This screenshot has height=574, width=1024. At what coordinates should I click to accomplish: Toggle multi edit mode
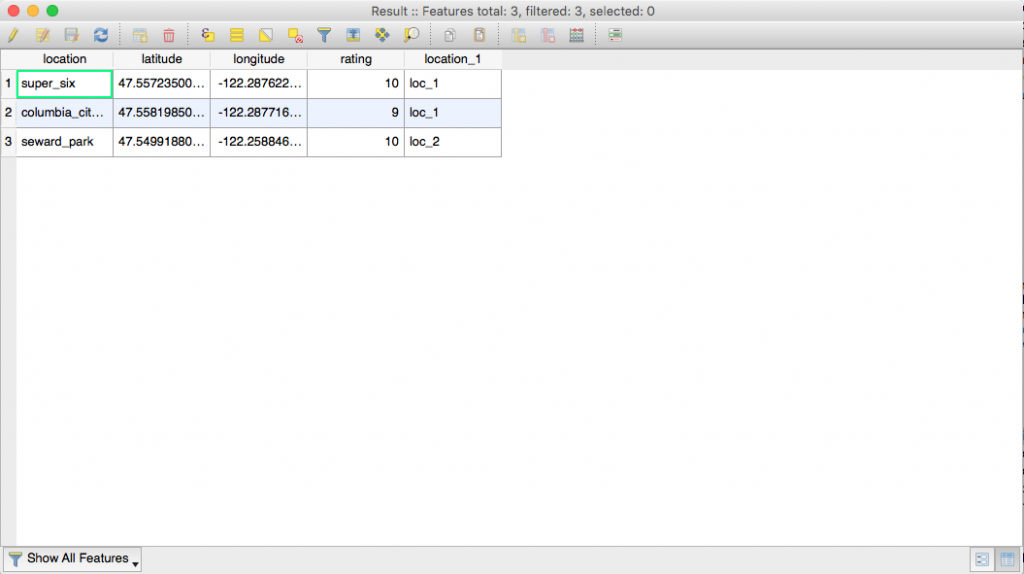[x=42, y=35]
